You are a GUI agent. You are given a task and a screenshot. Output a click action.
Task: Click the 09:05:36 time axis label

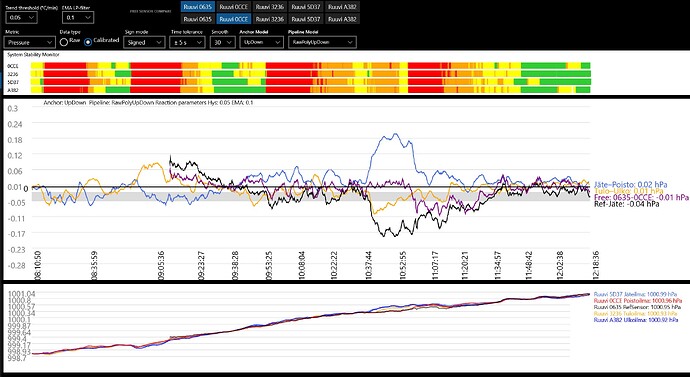pyautogui.click(x=161, y=265)
